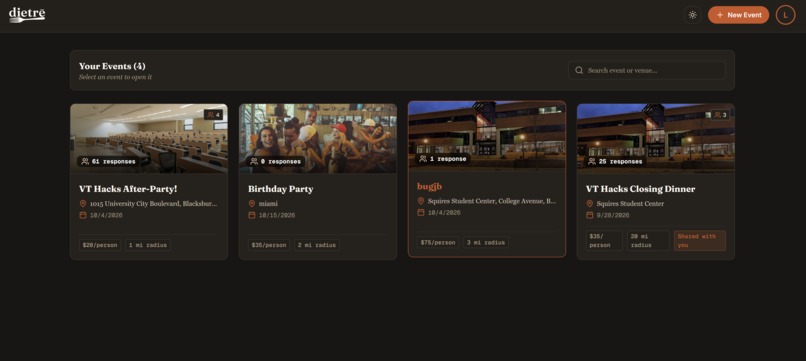Click the Select an event to open it subtitle
806x361 pixels.
(115, 77)
